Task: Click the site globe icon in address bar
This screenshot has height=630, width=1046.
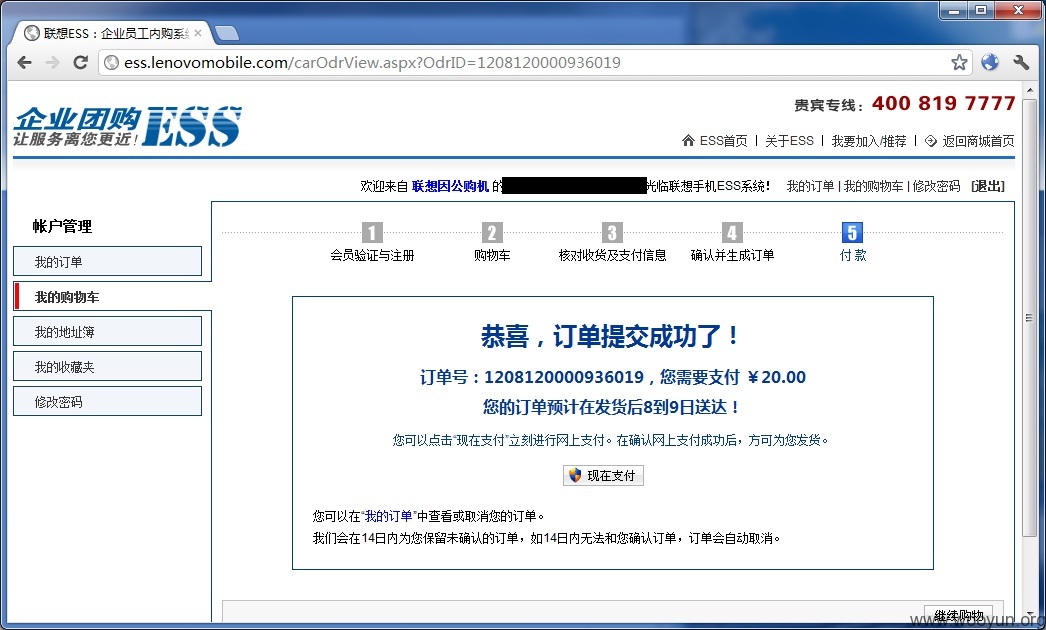Action: (112, 63)
